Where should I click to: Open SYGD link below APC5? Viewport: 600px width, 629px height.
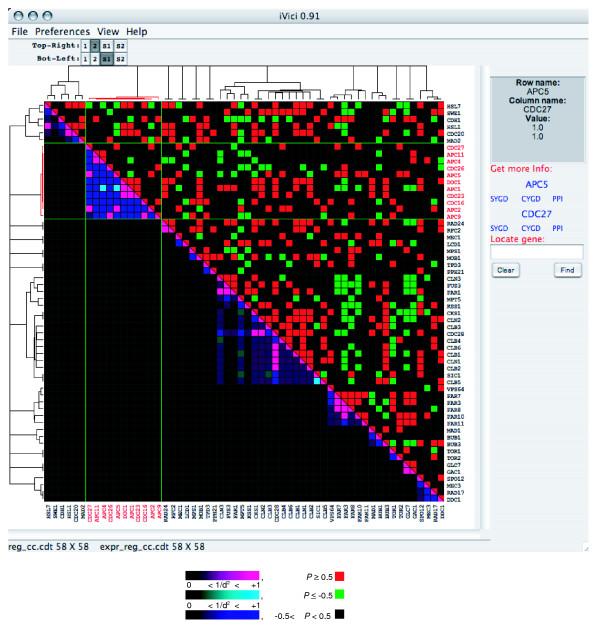pyautogui.click(x=499, y=199)
